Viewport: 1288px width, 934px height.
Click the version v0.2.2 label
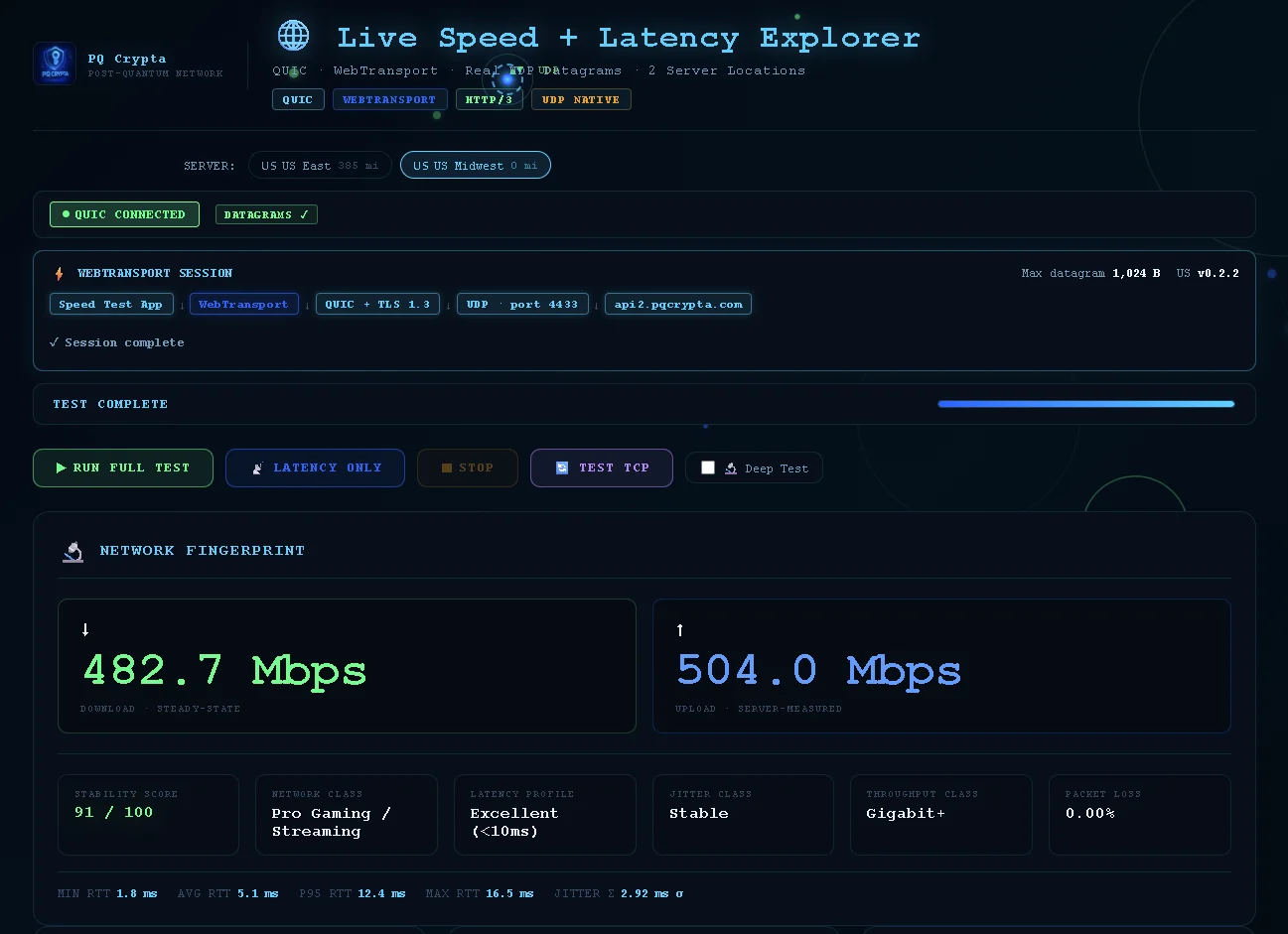point(1218,273)
